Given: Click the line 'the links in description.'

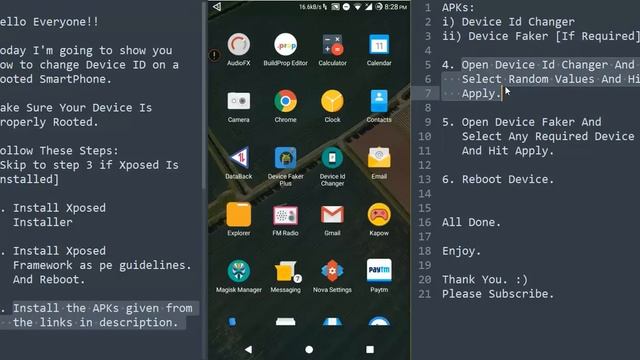Looking at the screenshot, I should click(96, 322).
